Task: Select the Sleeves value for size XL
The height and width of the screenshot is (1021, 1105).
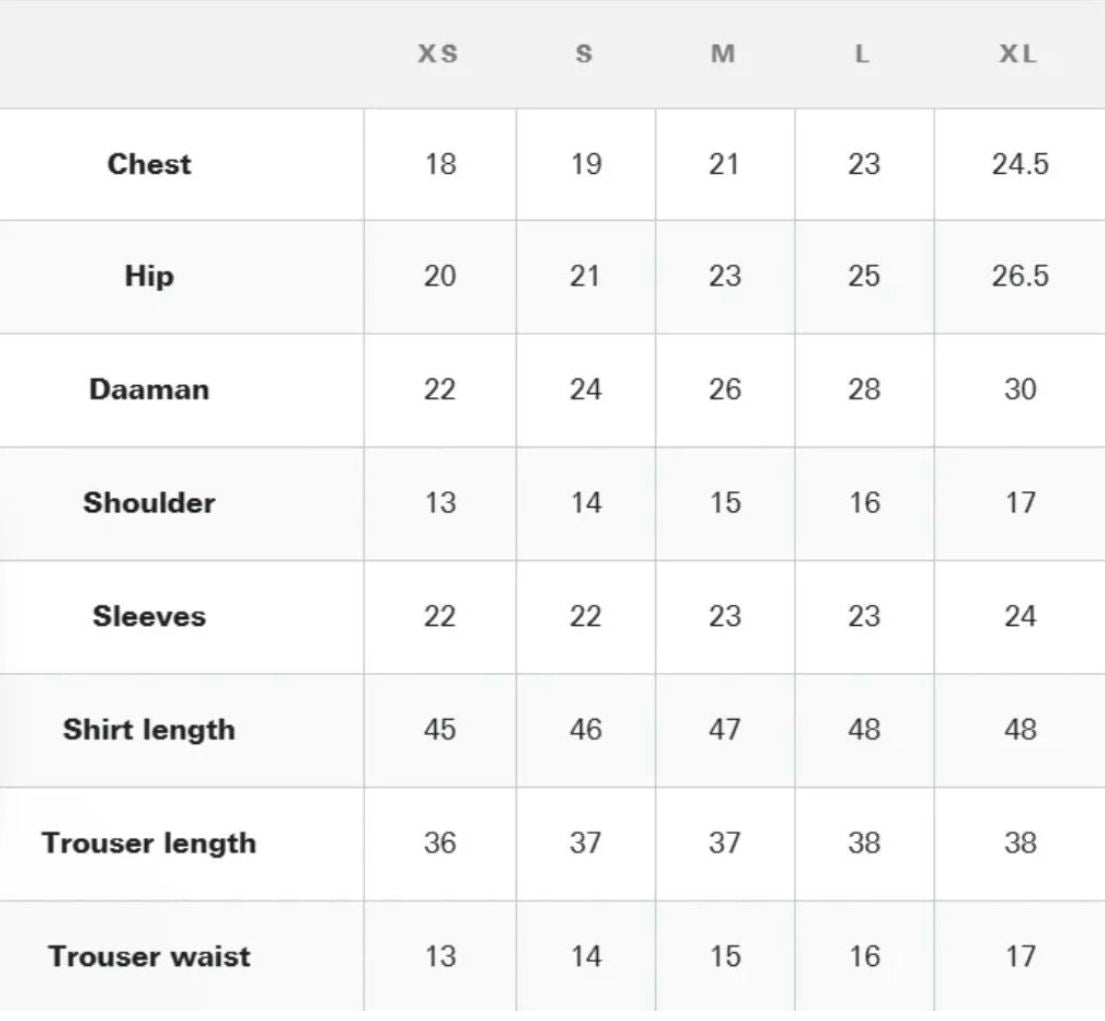Action: (x=1020, y=616)
